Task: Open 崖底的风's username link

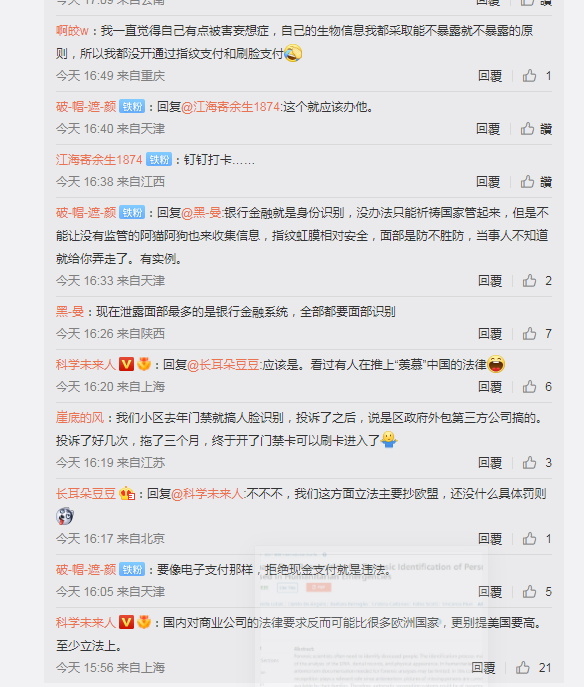Action: 80,418
